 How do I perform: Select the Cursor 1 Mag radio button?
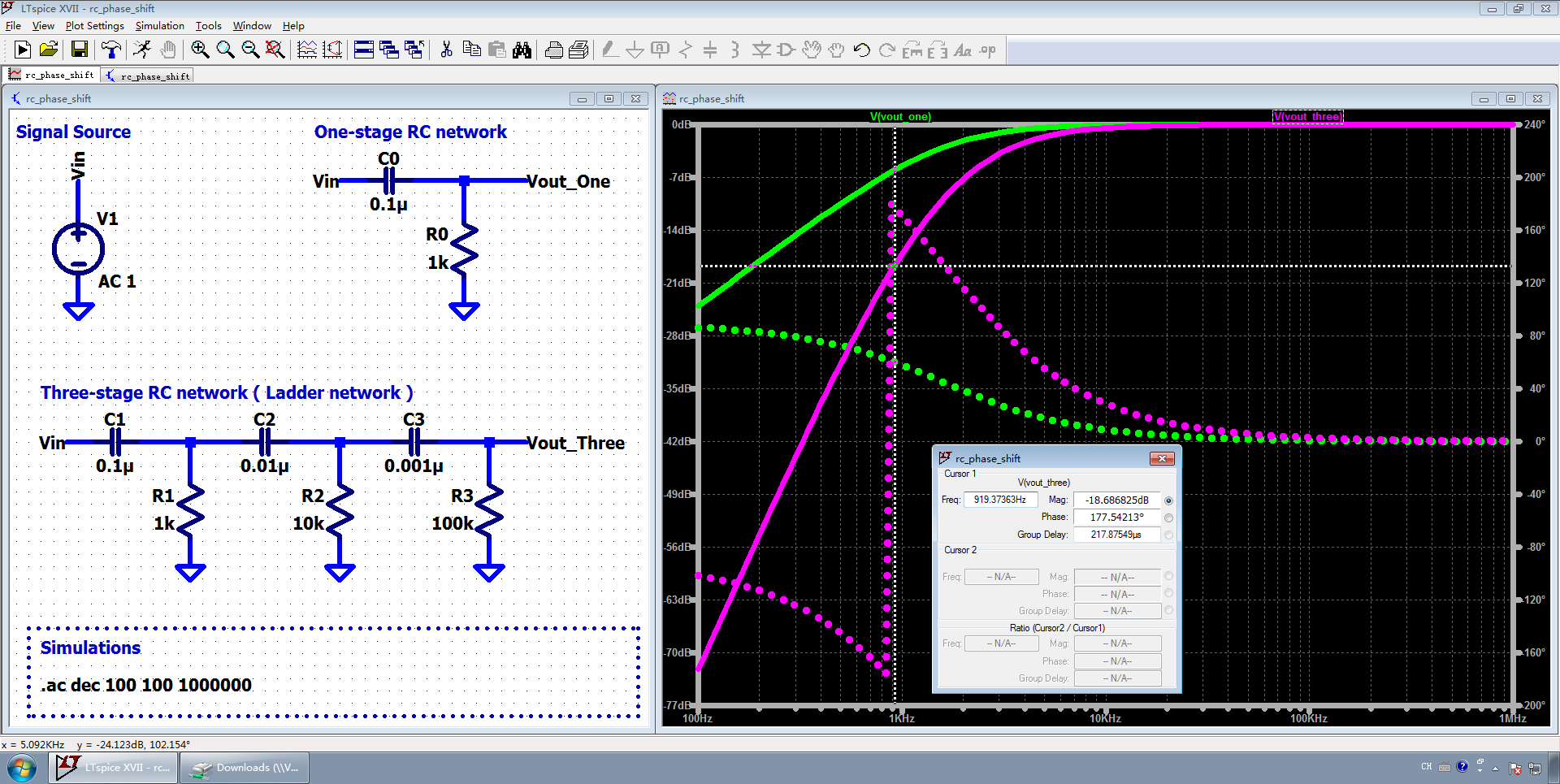pyautogui.click(x=1168, y=500)
